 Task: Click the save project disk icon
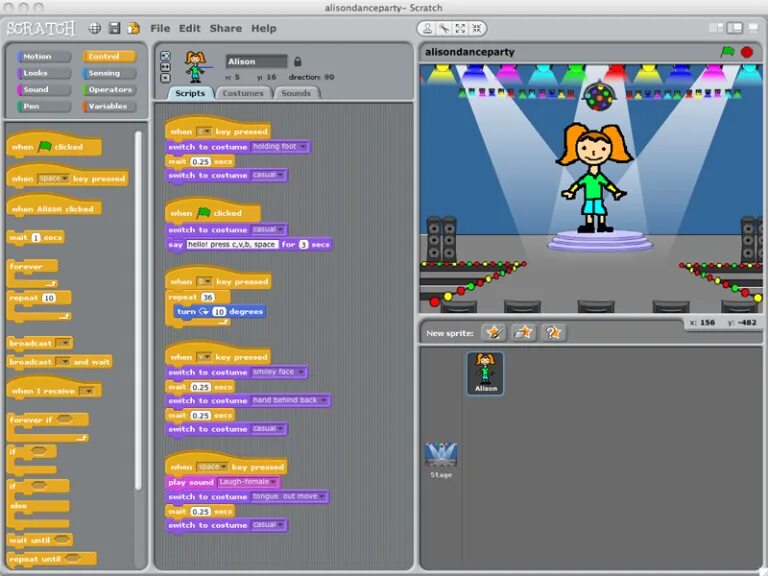pos(114,28)
